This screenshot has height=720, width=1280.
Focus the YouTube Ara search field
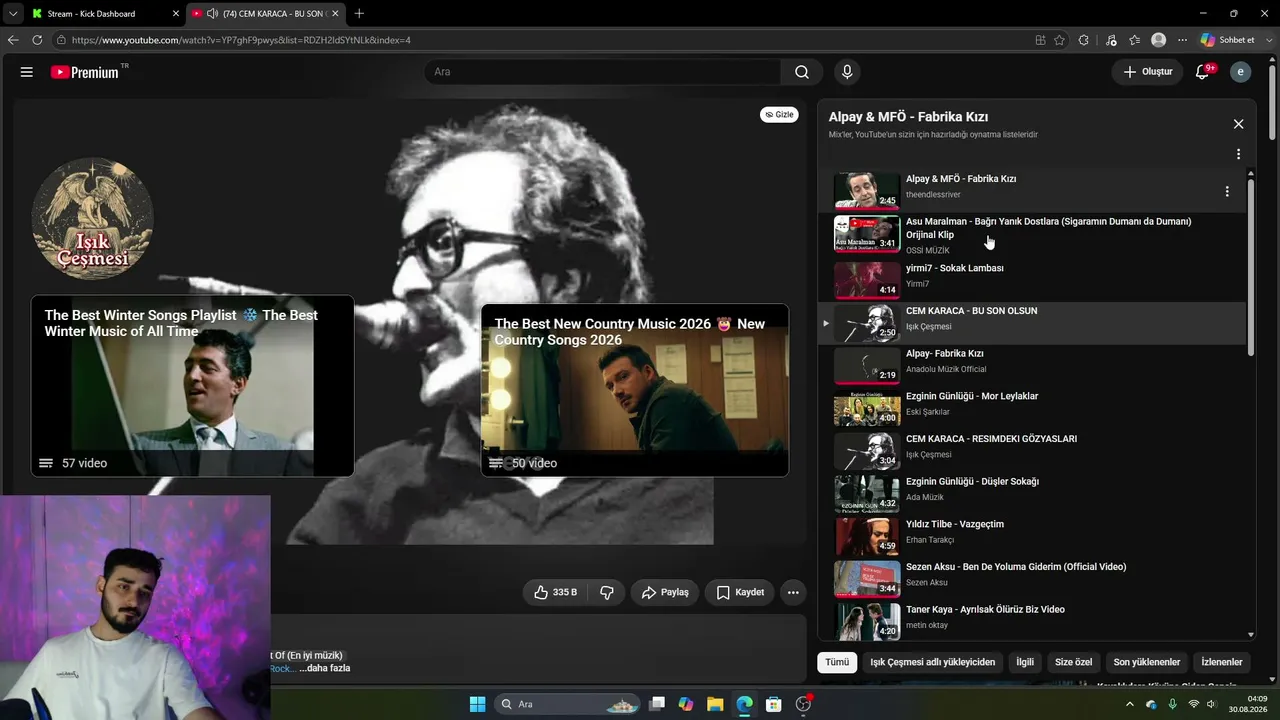[603, 72]
